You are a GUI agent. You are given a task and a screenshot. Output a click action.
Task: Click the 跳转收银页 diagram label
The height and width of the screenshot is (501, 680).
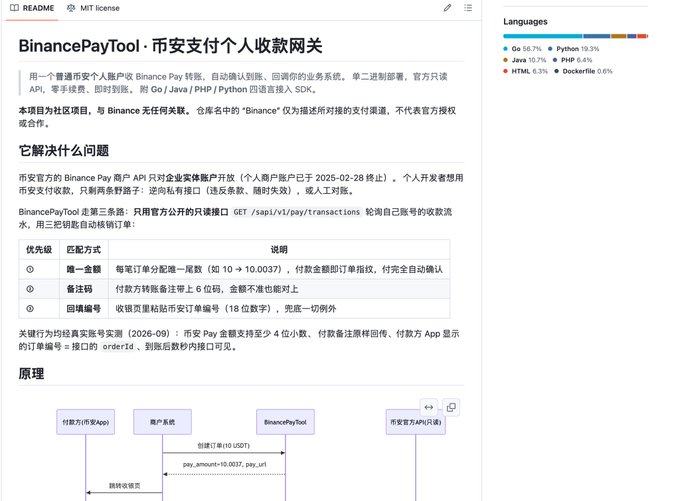[x=124, y=486]
